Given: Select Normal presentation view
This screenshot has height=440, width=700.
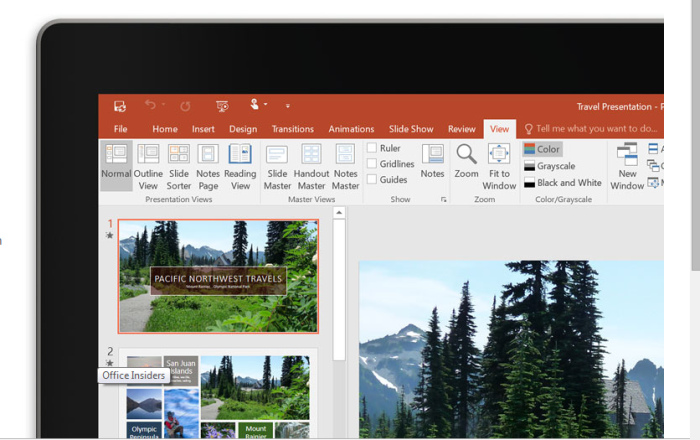Looking at the screenshot, I should 116,166.
